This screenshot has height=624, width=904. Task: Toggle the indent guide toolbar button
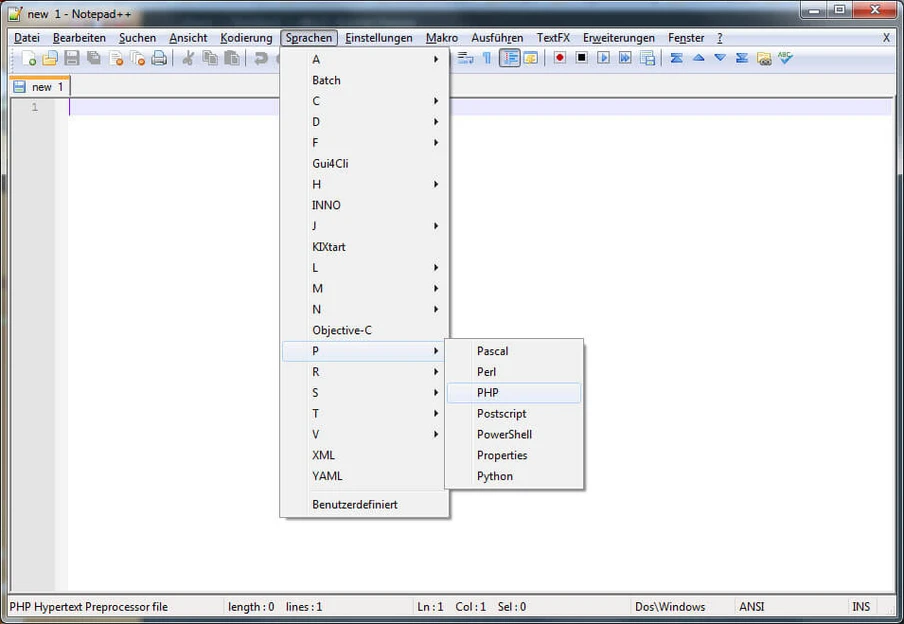point(510,58)
